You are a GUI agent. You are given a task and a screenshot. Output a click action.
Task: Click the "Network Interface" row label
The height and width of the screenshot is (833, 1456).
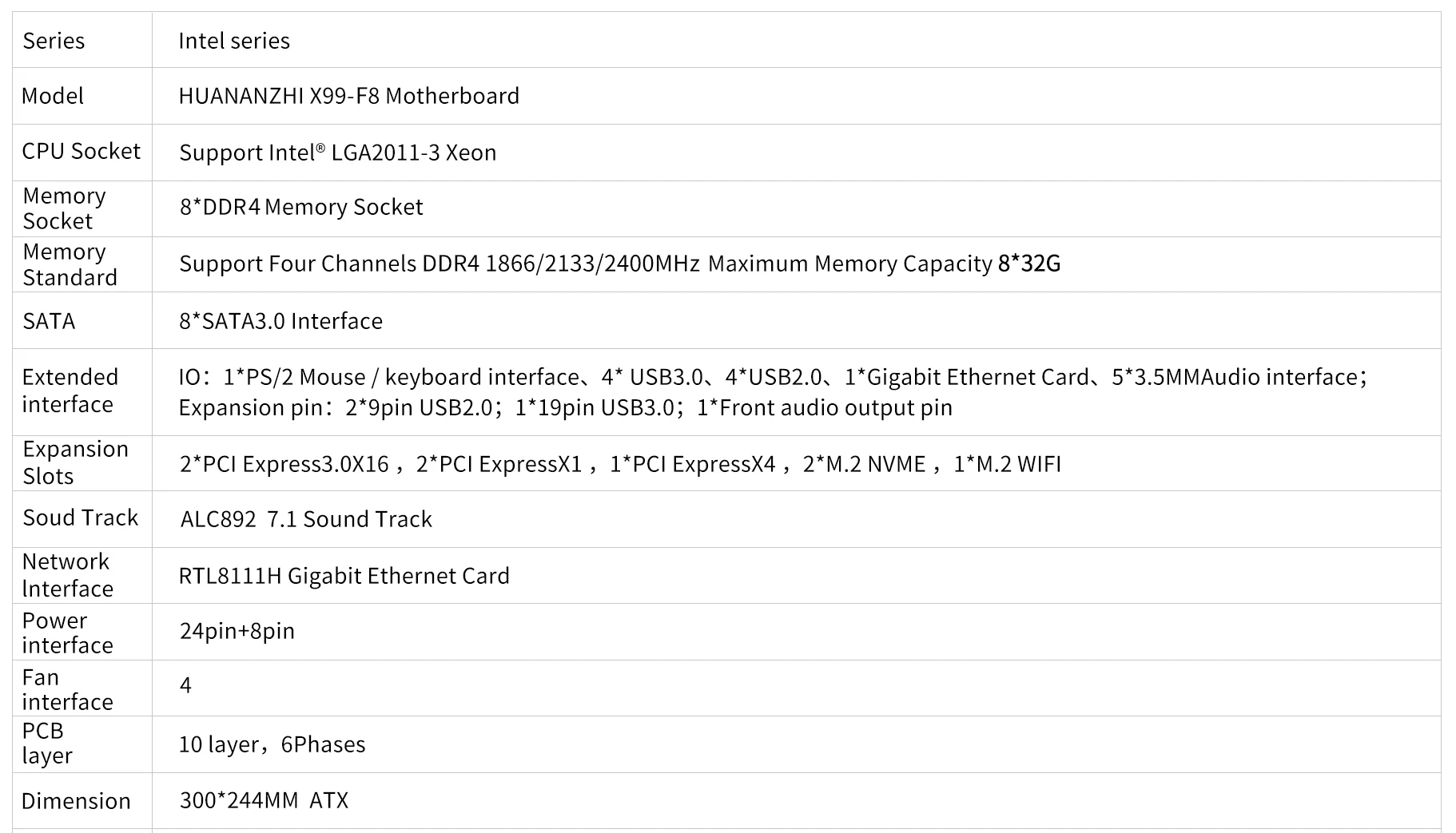coord(67,575)
